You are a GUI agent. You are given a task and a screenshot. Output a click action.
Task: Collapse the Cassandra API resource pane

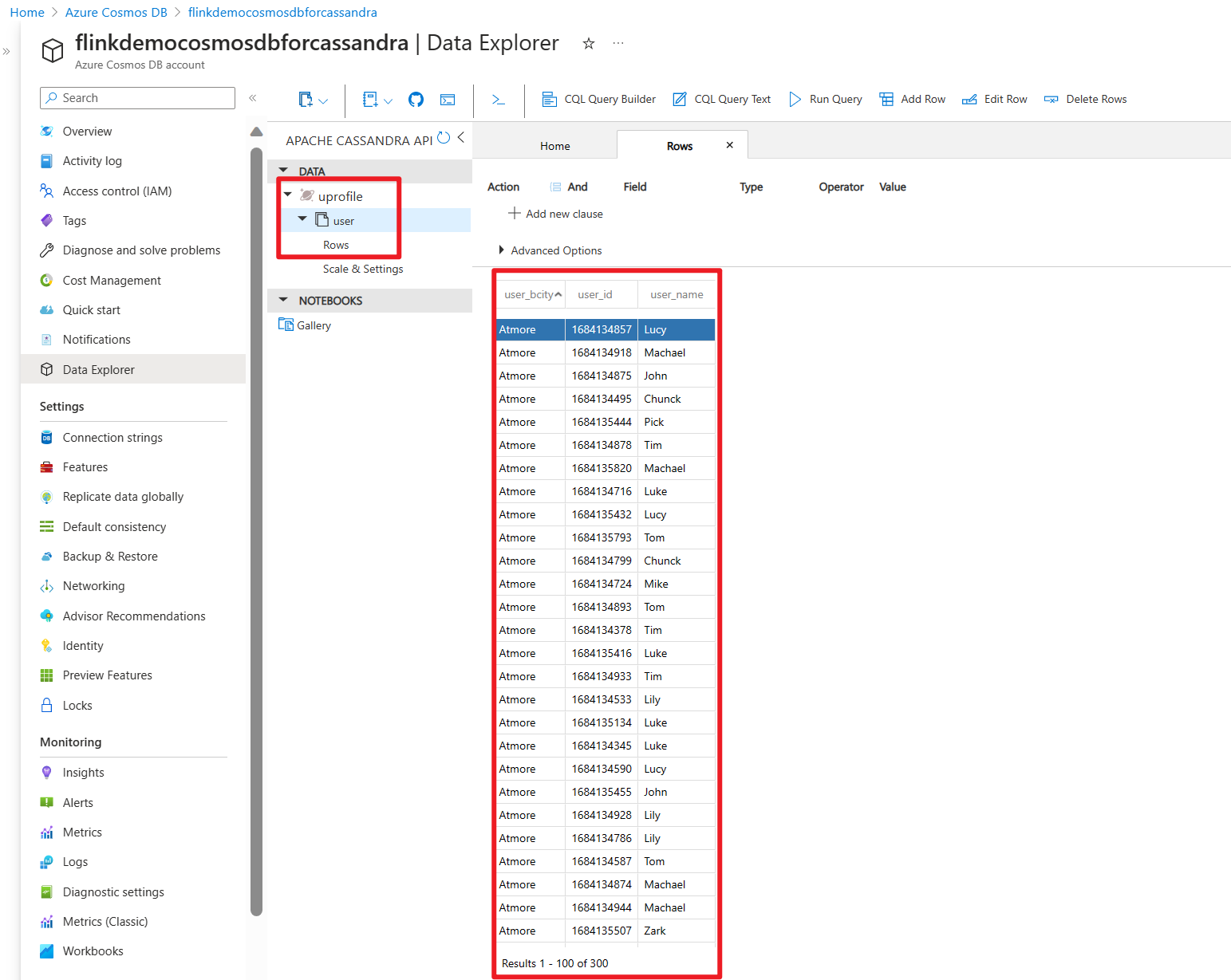(x=461, y=138)
